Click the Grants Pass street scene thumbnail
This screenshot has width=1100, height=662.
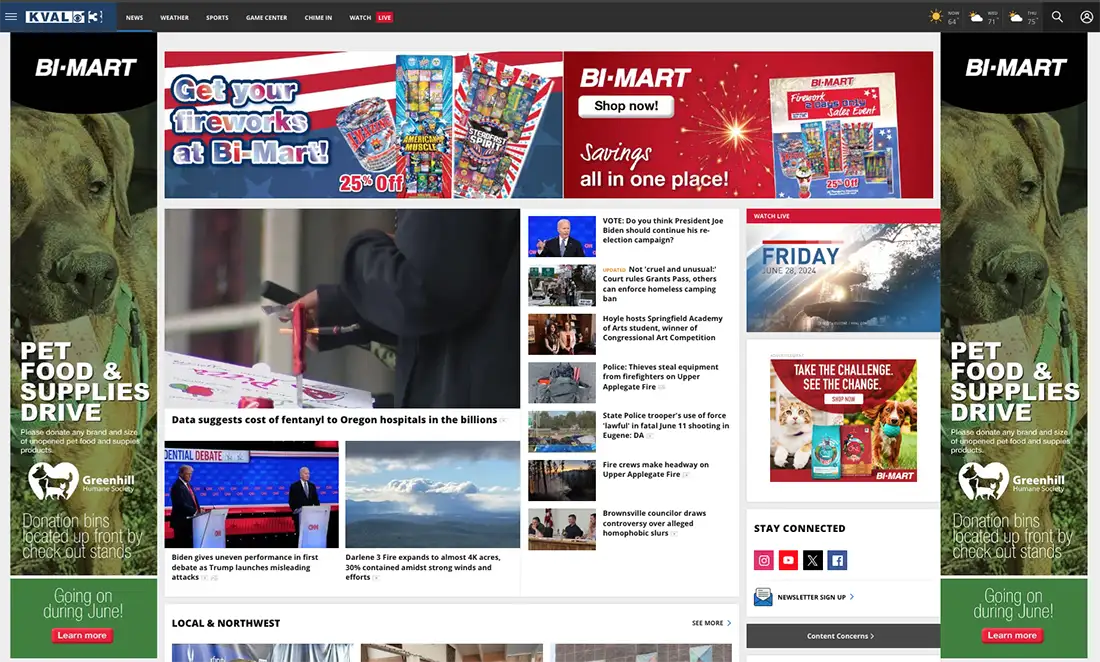(562, 285)
